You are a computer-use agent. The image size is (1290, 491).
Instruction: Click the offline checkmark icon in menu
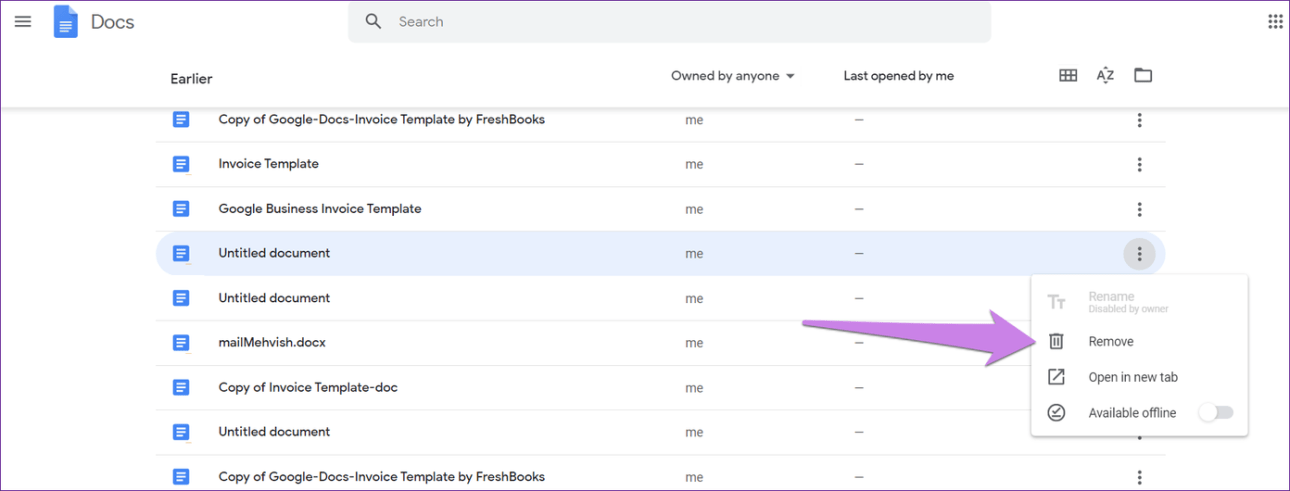coord(1056,413)
